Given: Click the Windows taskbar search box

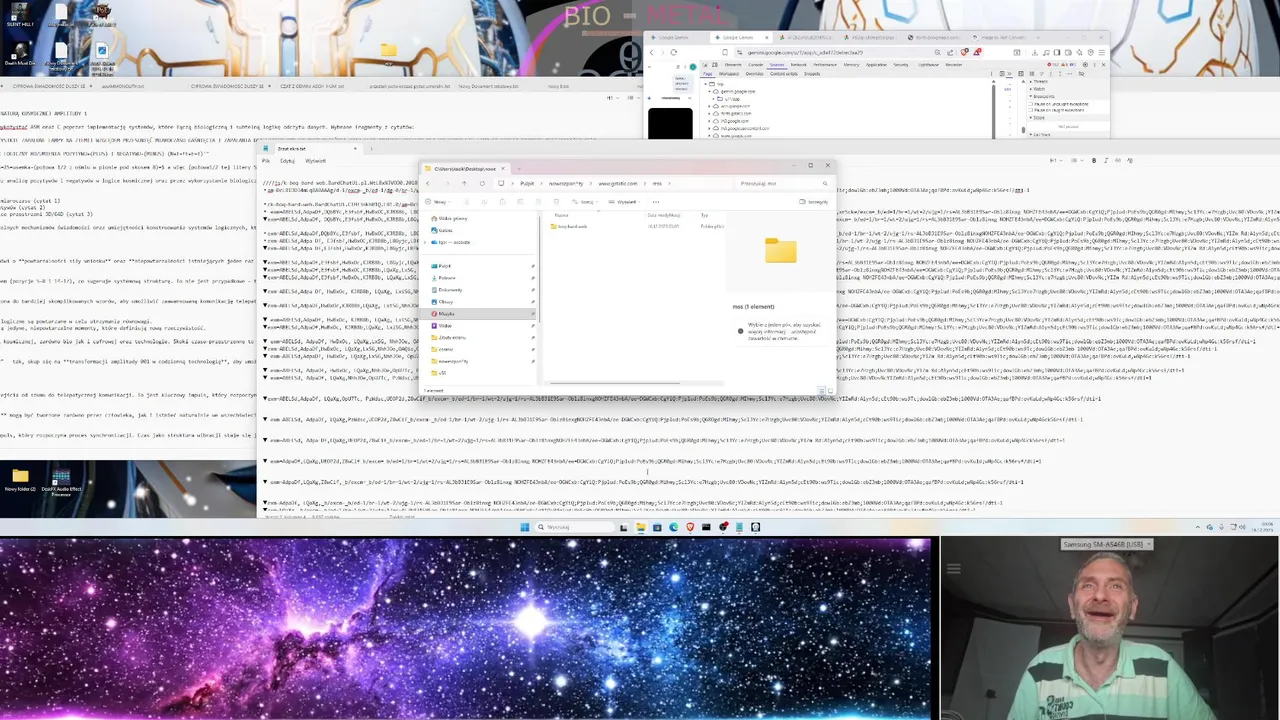Looking at the screenshot, I should tap(574, 527).
